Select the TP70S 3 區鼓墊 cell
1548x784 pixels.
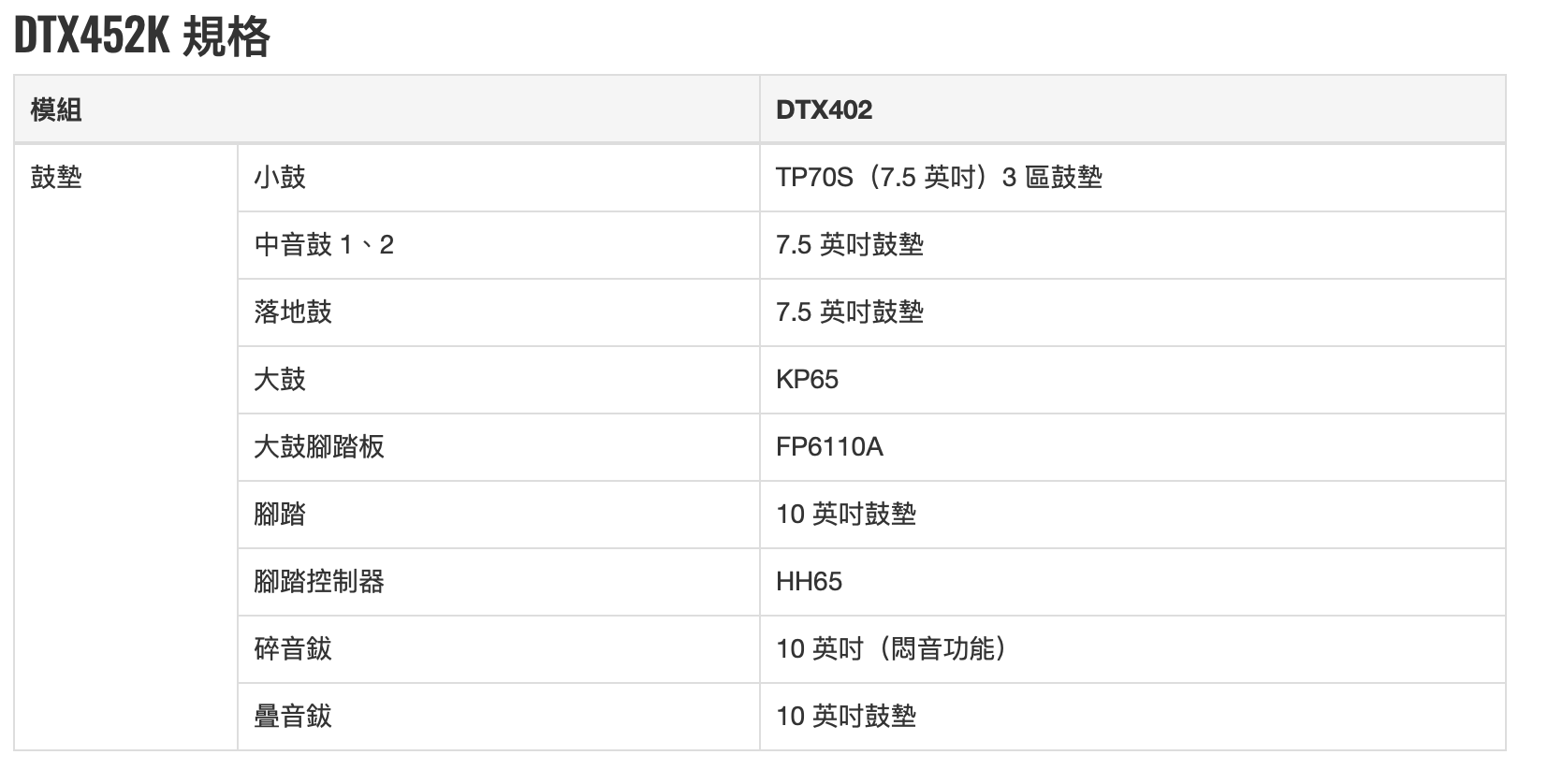coord(939,177)
